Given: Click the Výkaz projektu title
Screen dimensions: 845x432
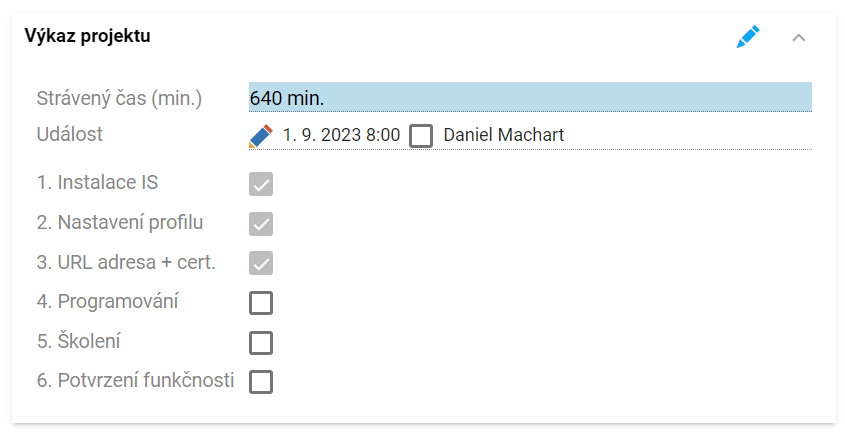Looking at the screenshot, I should (x=87, y=36).
